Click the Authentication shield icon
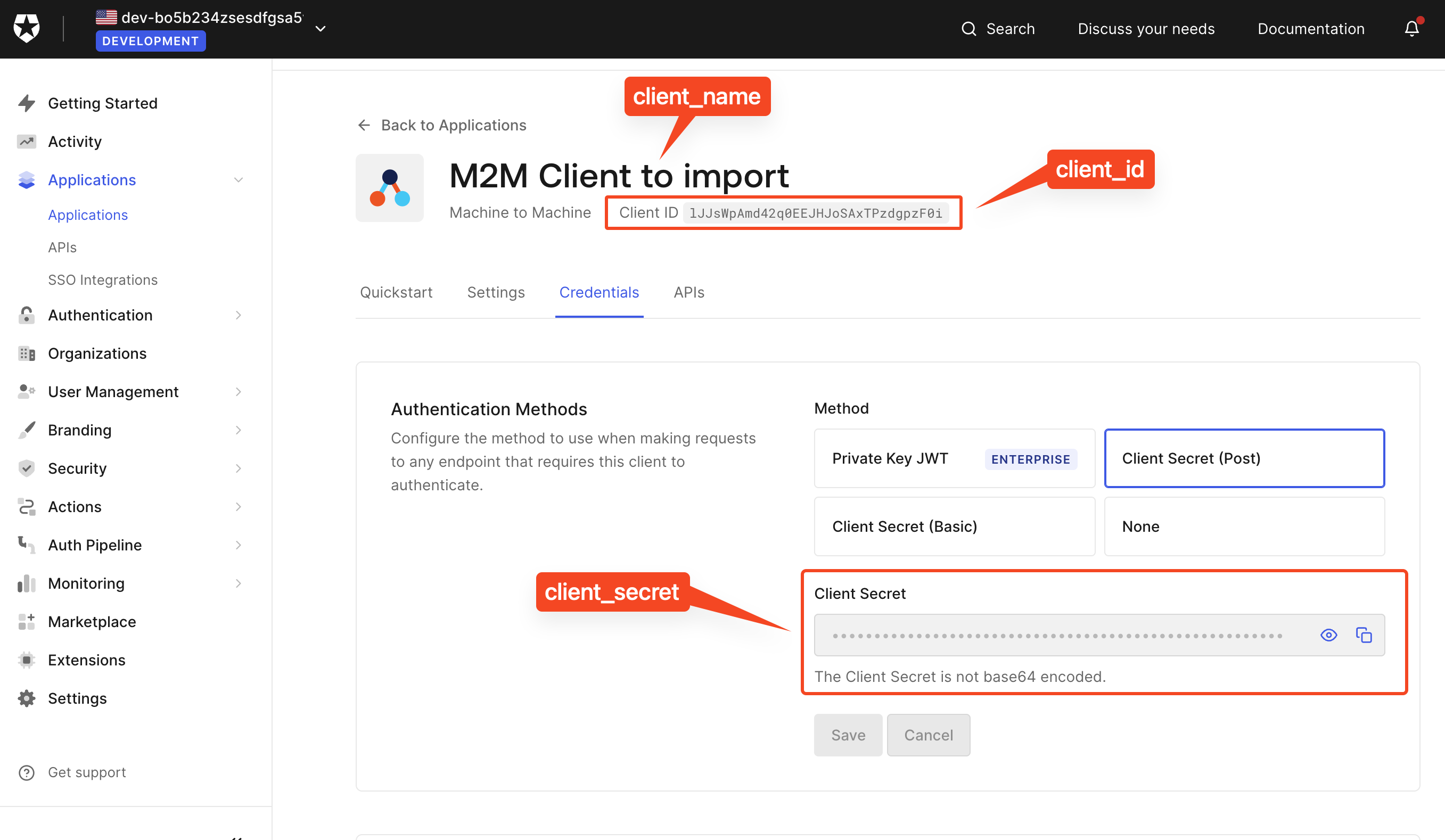Image resolution: width=1445 pixels, height=840 pixels. click(x=27, y=314)
